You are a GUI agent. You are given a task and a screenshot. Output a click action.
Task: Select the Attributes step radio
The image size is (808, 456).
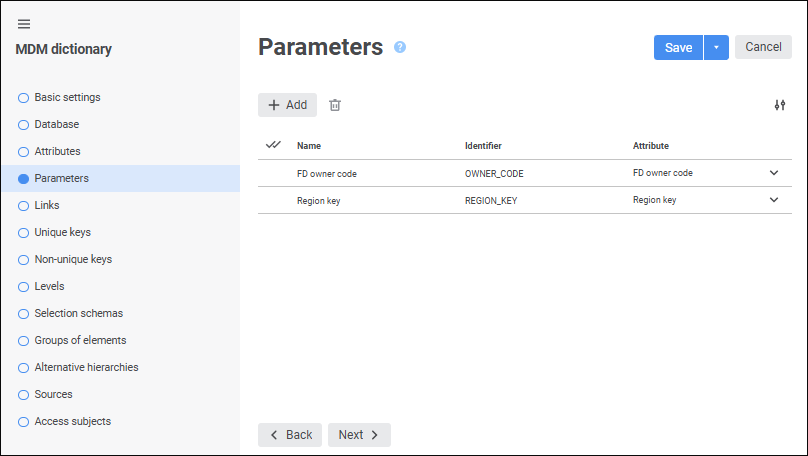pos(24,152)
